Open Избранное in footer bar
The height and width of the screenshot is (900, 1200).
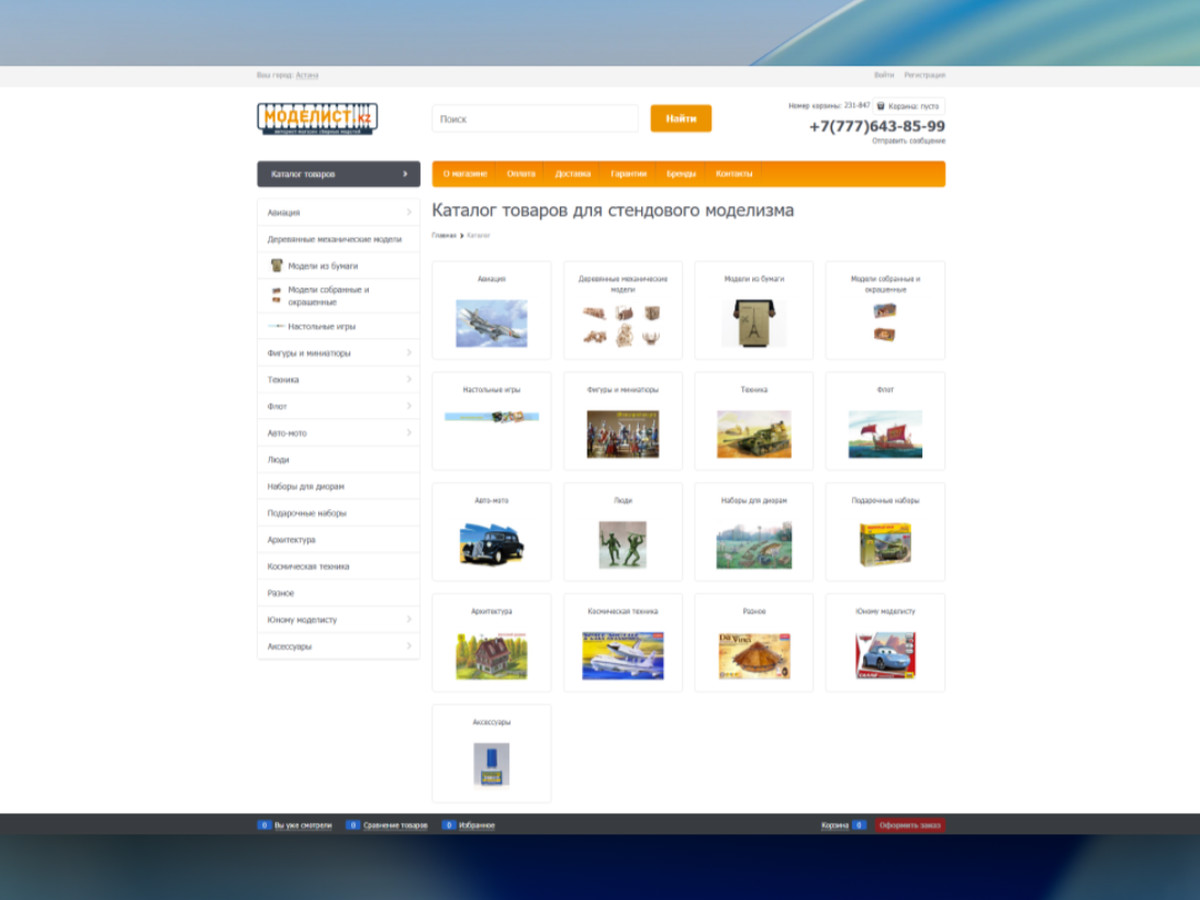(x=477, y=825)
